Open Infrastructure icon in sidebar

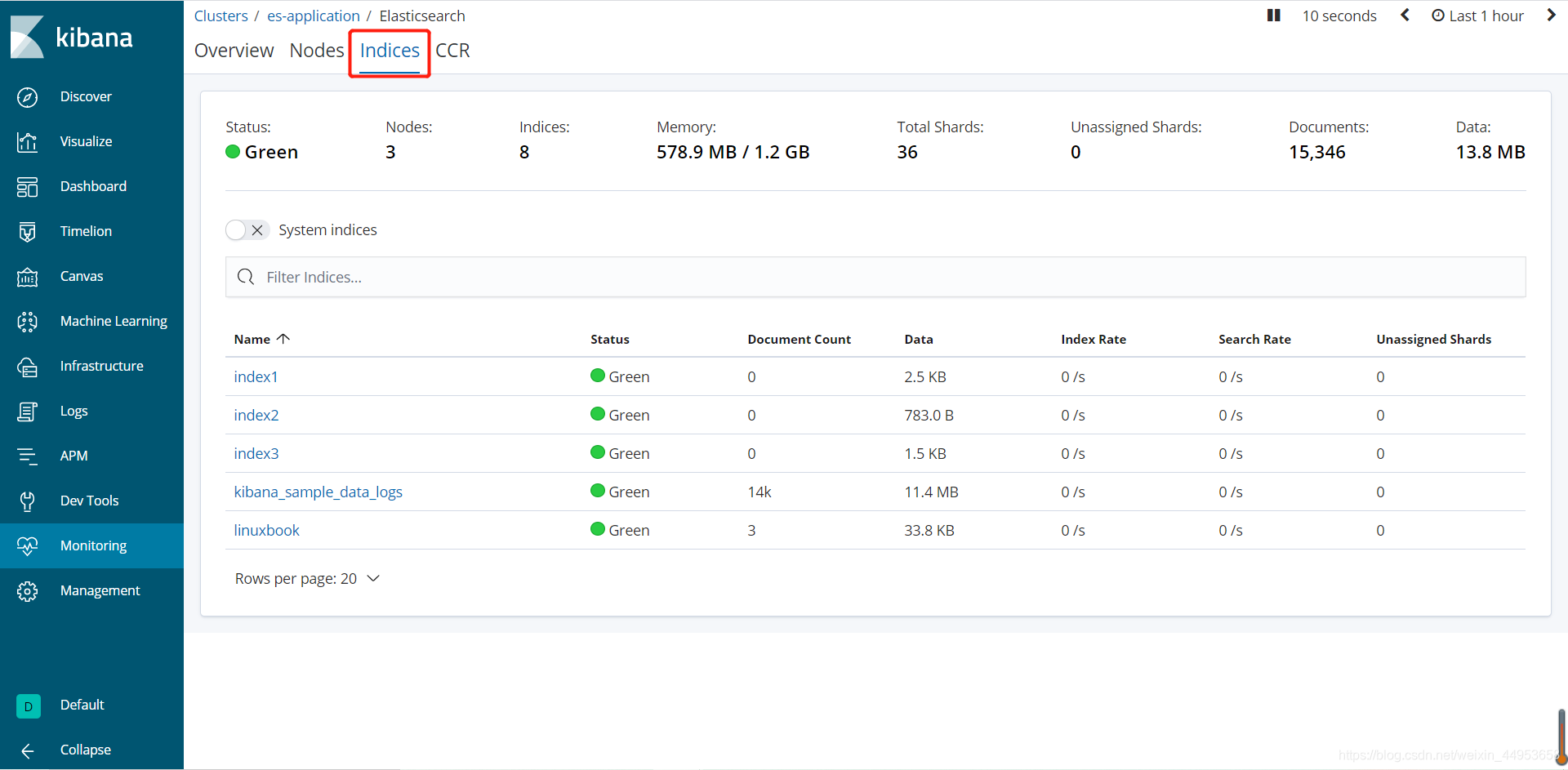[x=27, y=367]
